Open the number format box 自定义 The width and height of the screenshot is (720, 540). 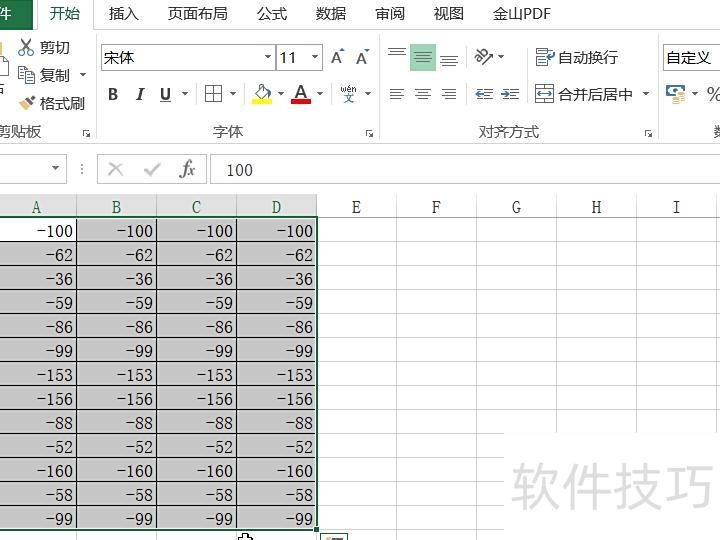[692, 58]
